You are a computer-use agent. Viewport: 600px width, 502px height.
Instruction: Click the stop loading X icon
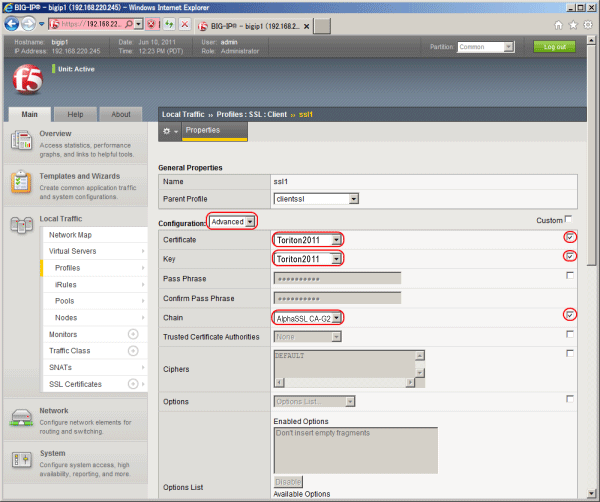click(x=185, y=24)
